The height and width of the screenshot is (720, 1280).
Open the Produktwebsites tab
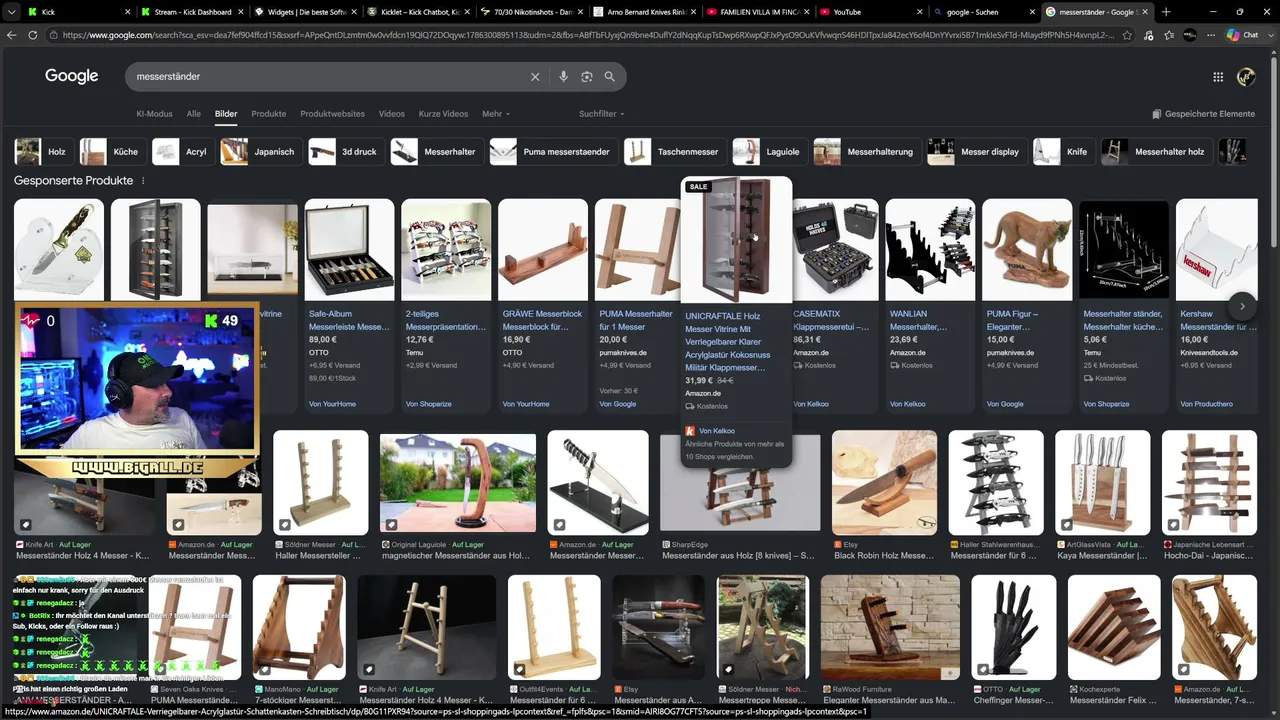(333, 114)
